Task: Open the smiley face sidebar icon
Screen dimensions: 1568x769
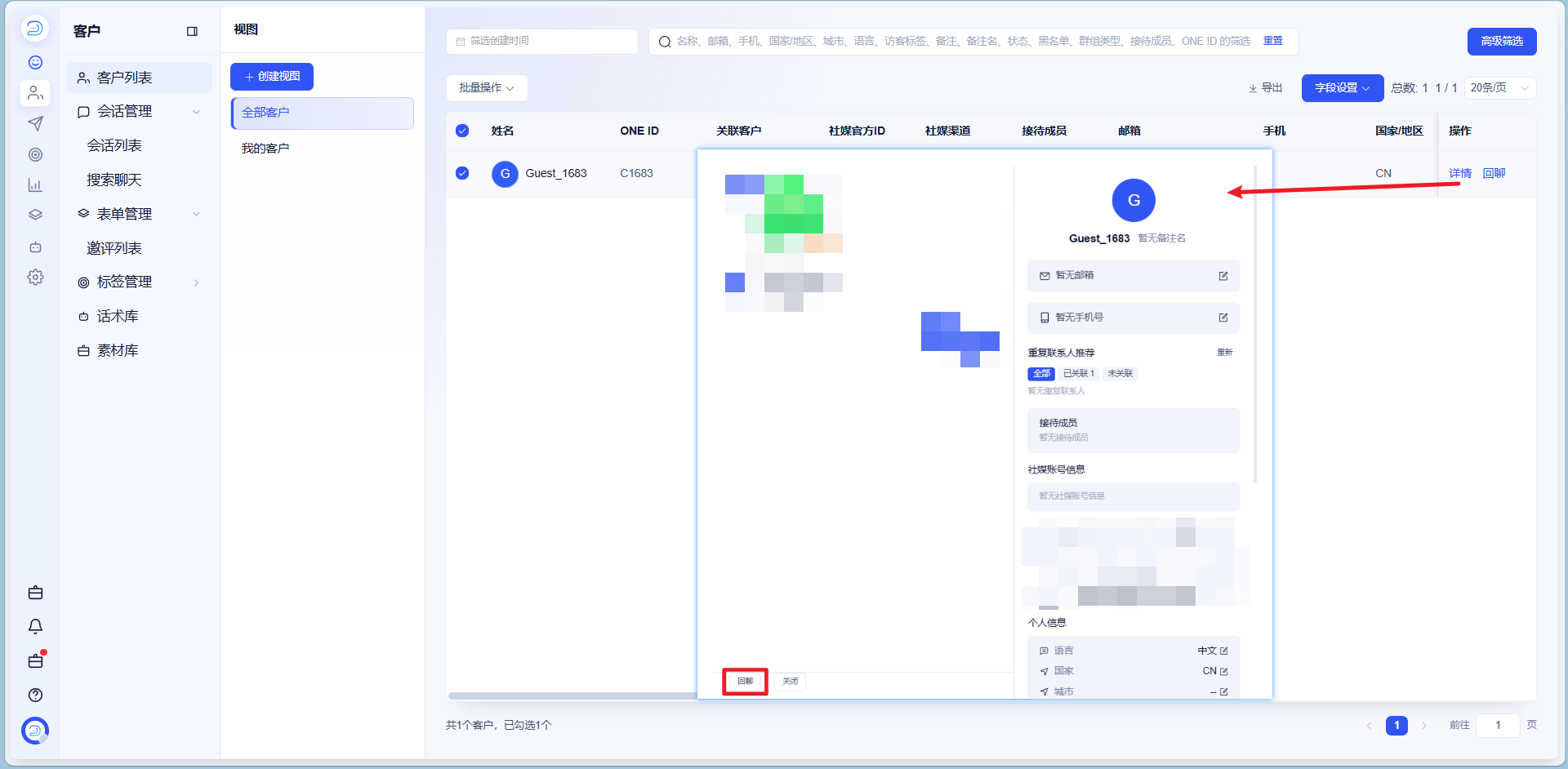Action: 35,62
